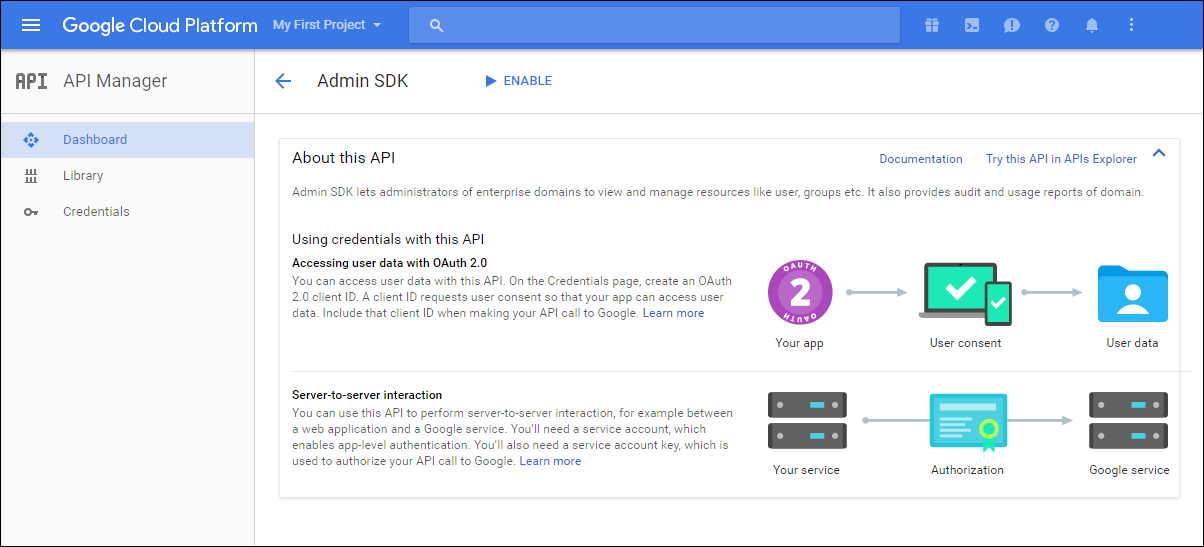
Task: Click the send feedback alert icon
Action: [x=1012, y=25]
